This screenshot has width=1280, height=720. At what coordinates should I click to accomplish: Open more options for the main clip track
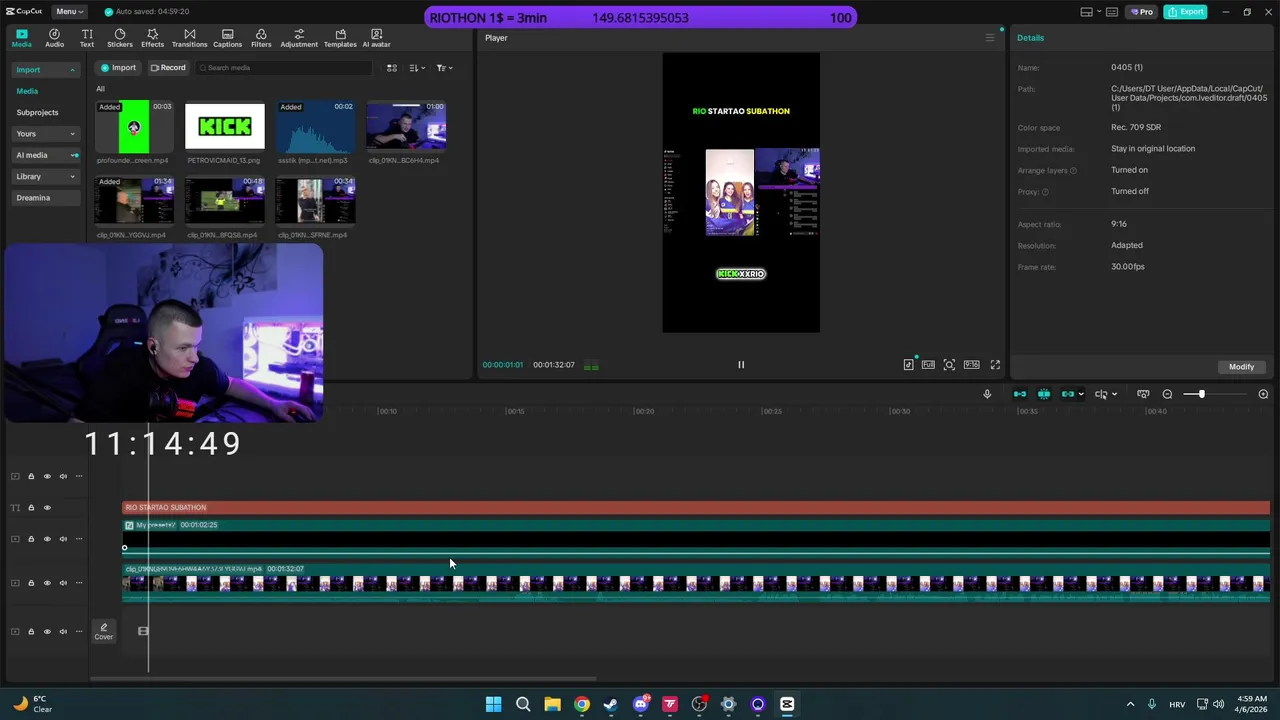click(x=79, y=583)
